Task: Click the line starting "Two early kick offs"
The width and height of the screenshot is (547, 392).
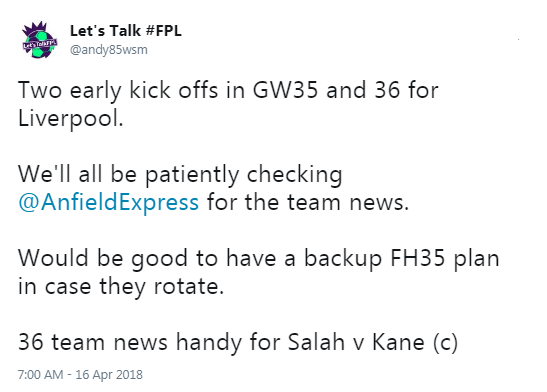Action: pos(228,90)
